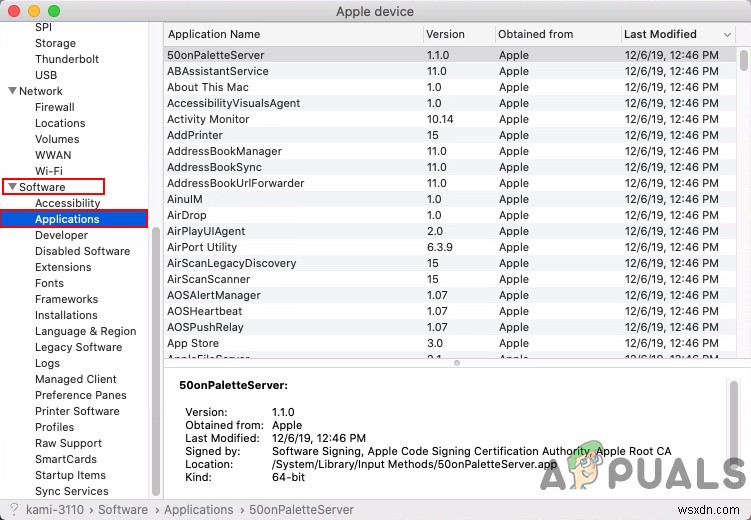This screenshot has height=520, width=751.
Task: Select Accessibility in the sidebar
Action: 68,203
